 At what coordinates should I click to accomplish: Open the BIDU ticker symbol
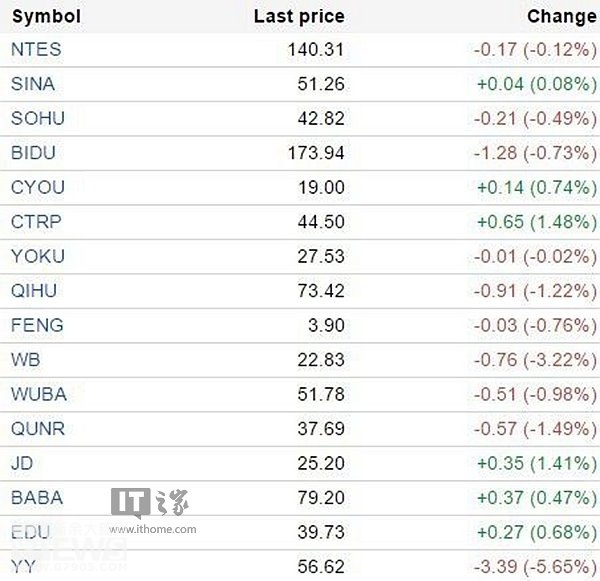[33, 153]
